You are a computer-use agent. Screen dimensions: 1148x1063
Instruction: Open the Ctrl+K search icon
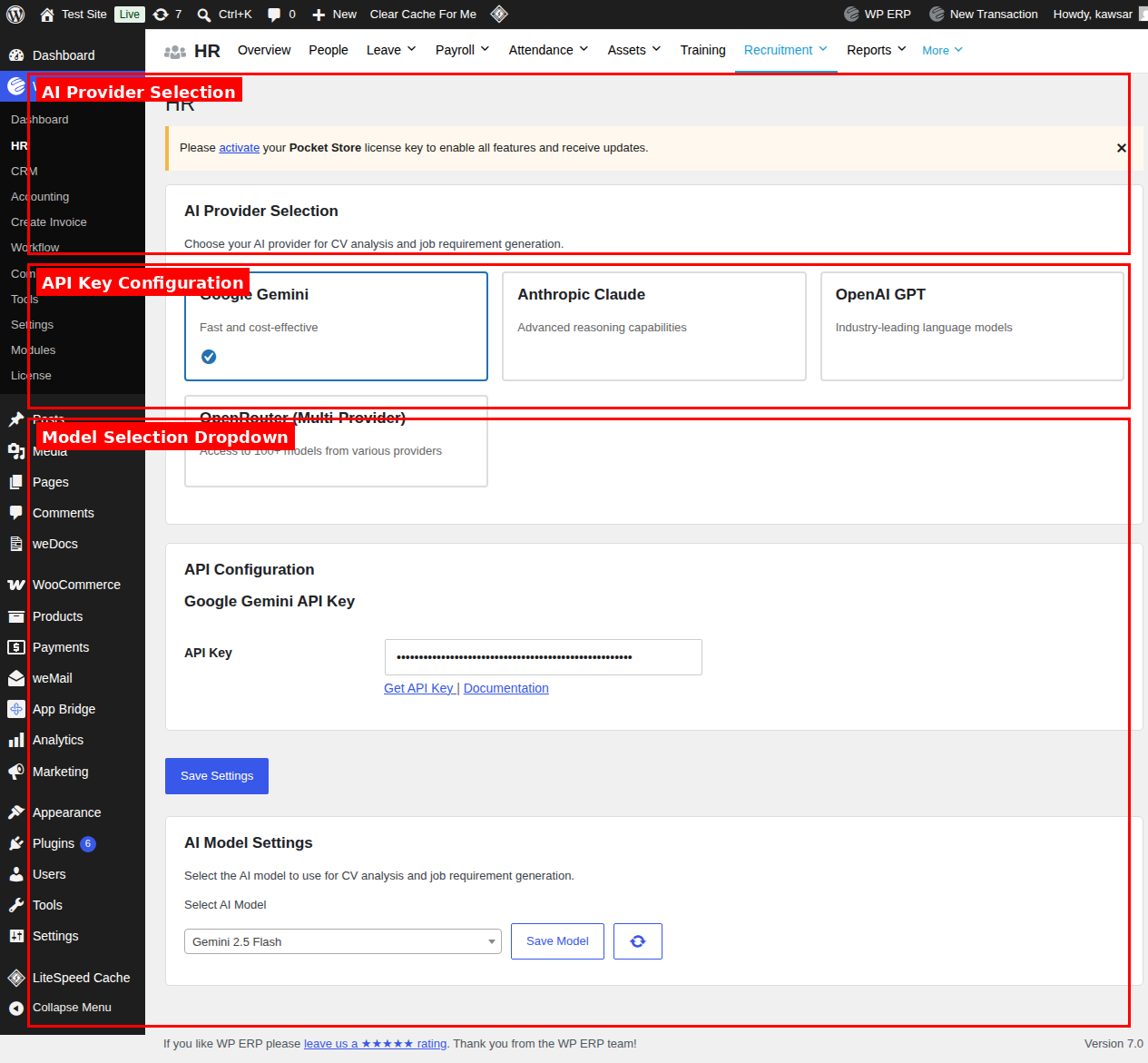pyautogui.click(x=204, y=15)
